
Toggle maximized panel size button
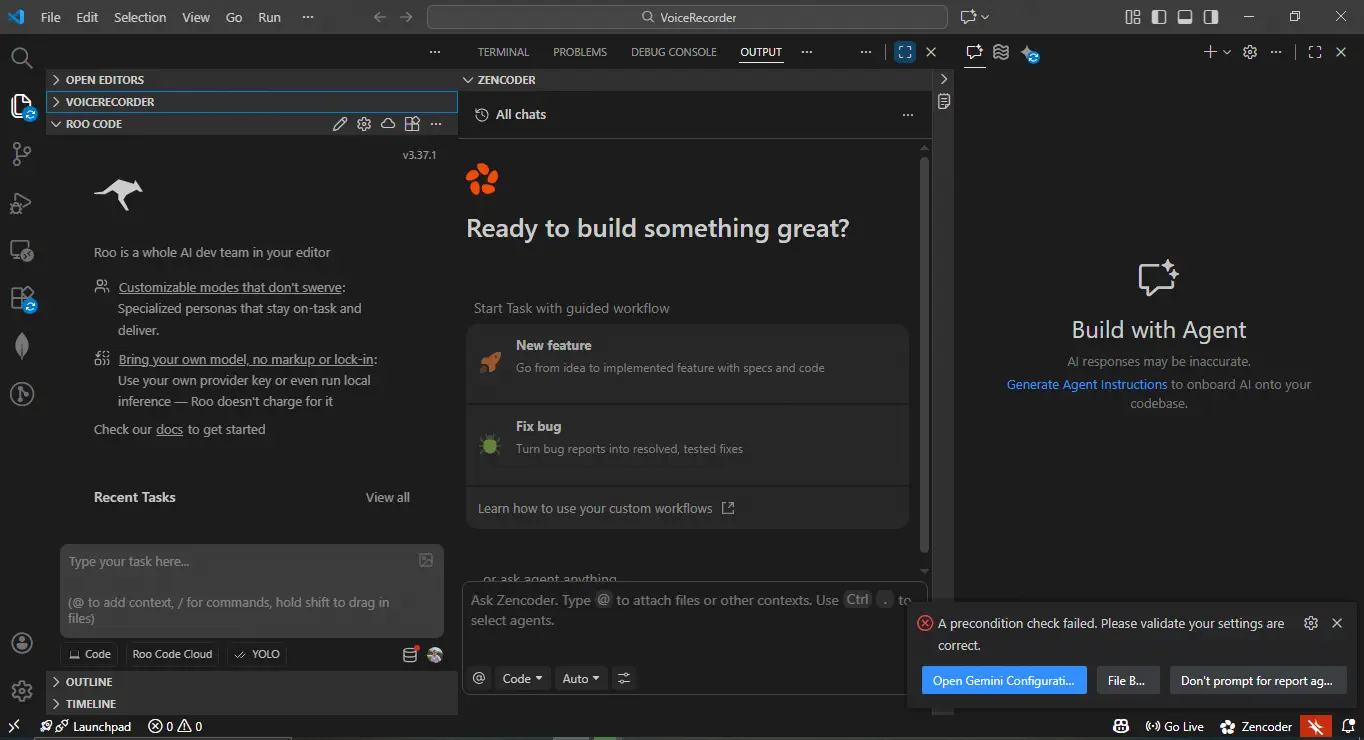point(904,52)
